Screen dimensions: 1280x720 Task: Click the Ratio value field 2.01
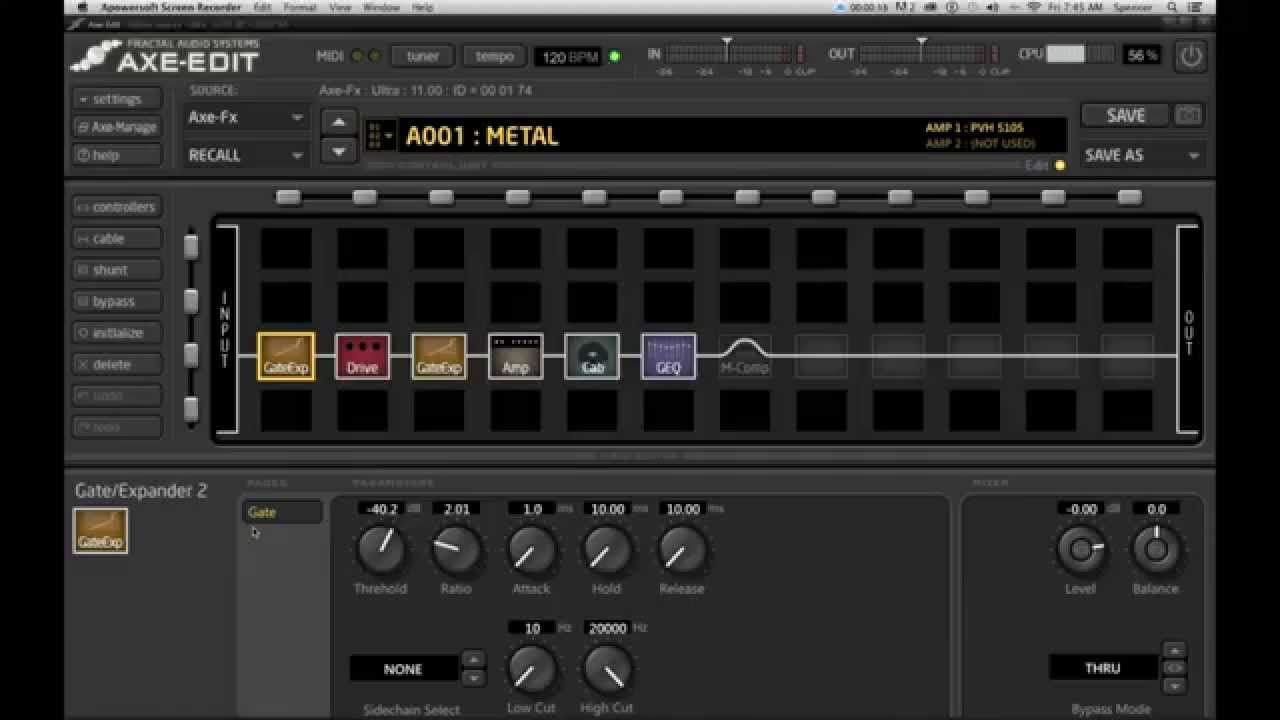tap(456, 509)
